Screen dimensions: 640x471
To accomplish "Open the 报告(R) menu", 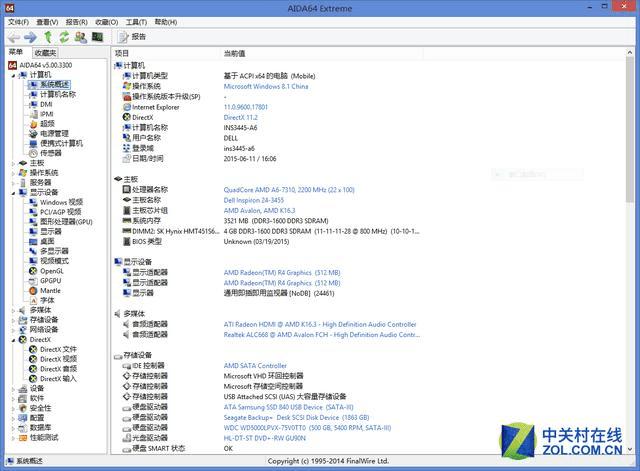I will 77,22.
